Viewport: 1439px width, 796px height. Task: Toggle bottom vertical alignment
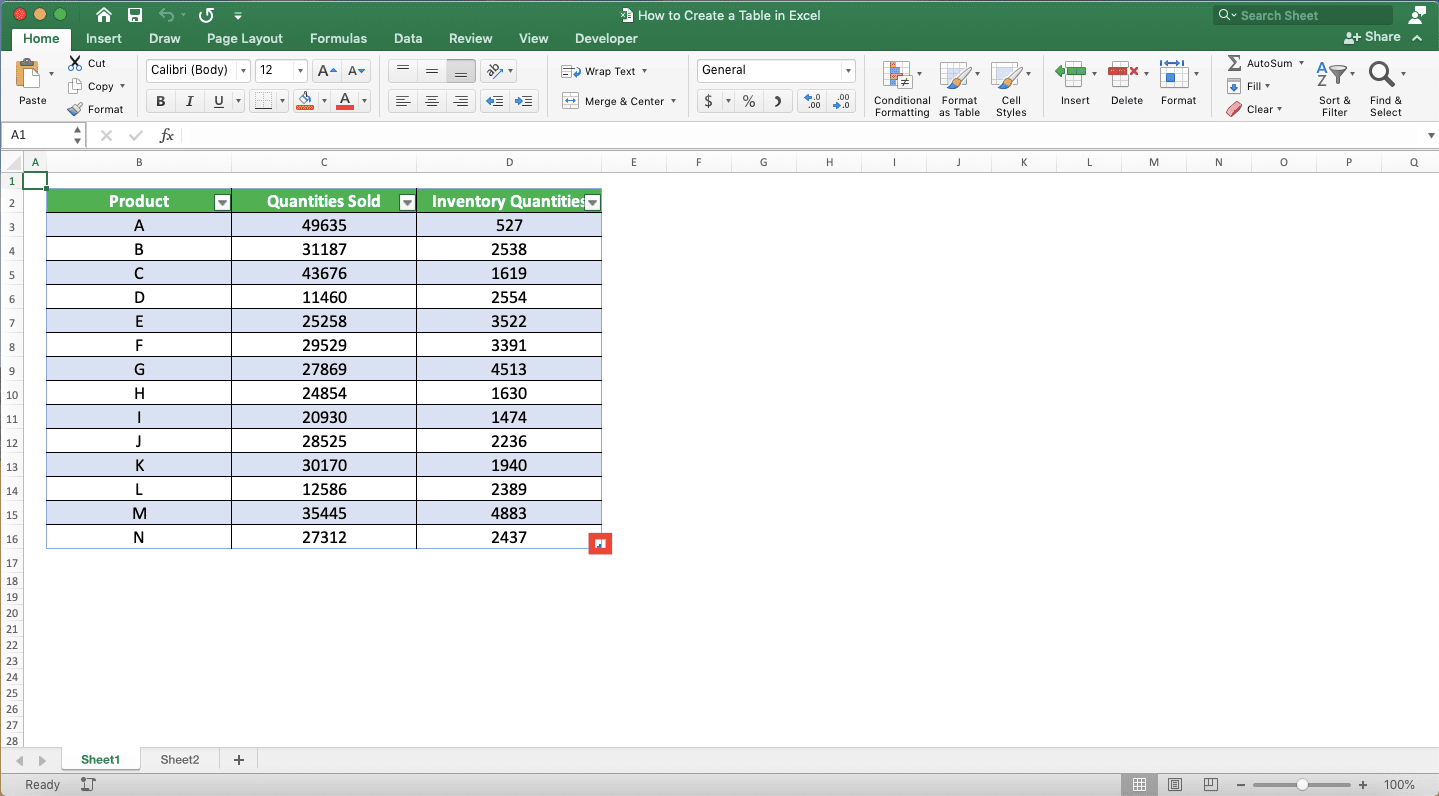[x=461, y=70]
